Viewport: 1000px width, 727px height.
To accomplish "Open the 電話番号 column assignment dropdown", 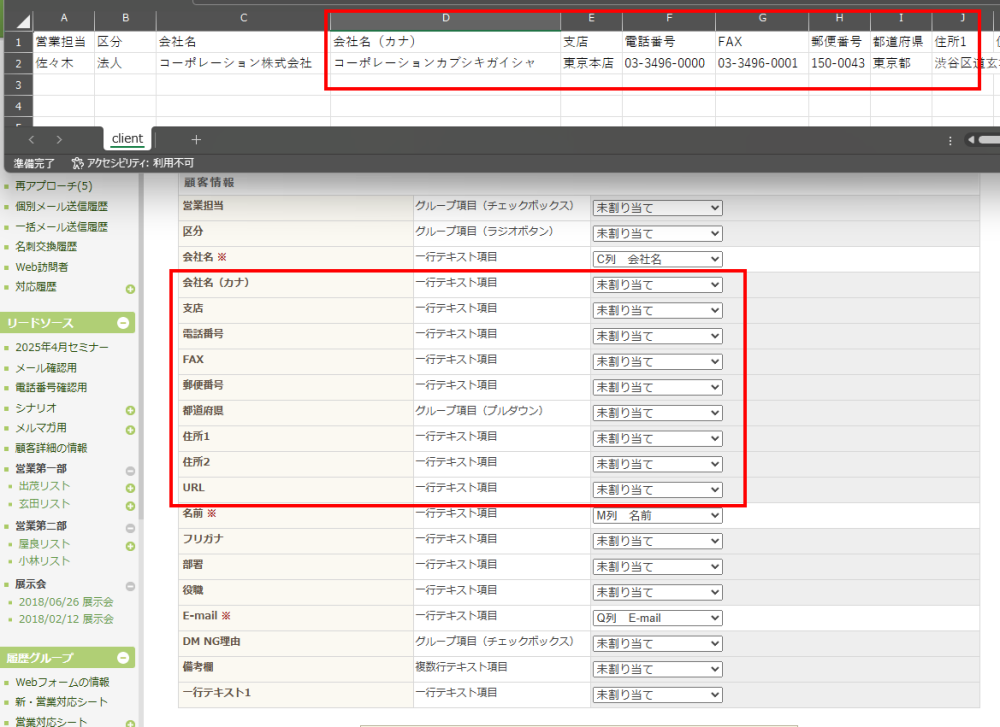I will (656, 336).
